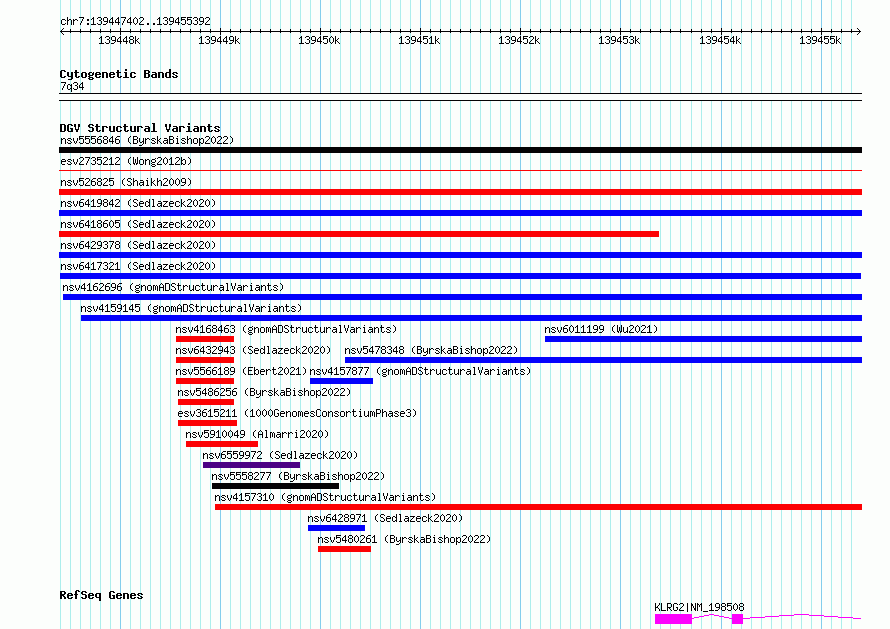Image resolution: width=890 pixels, height=629 pixels.
Task: Click the red nsv526825 variant bar
Action: (x=460, y=192)
